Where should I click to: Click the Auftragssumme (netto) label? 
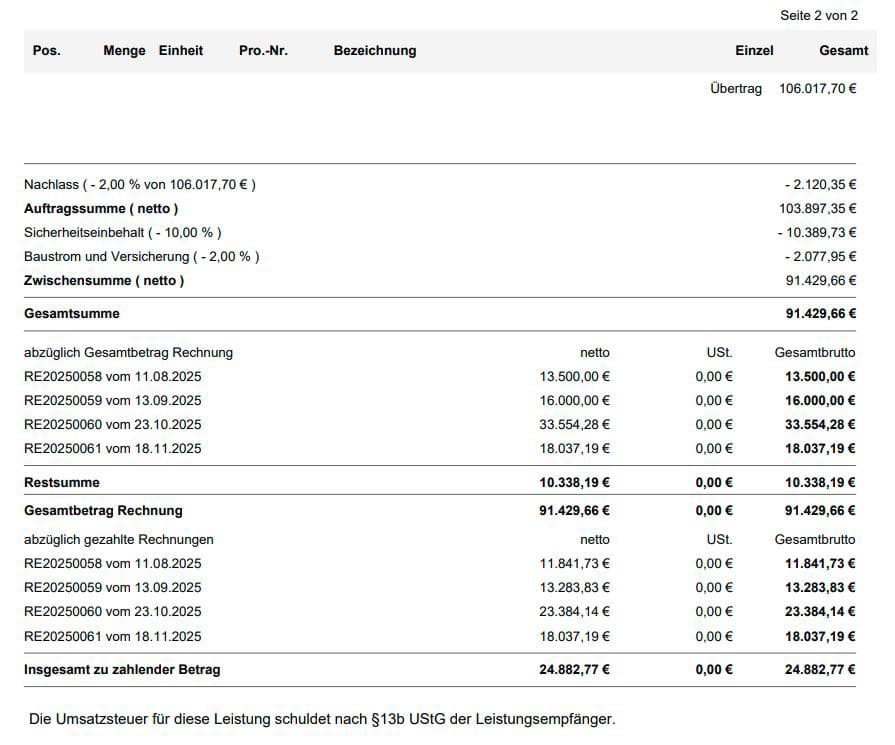coord(101,209)
